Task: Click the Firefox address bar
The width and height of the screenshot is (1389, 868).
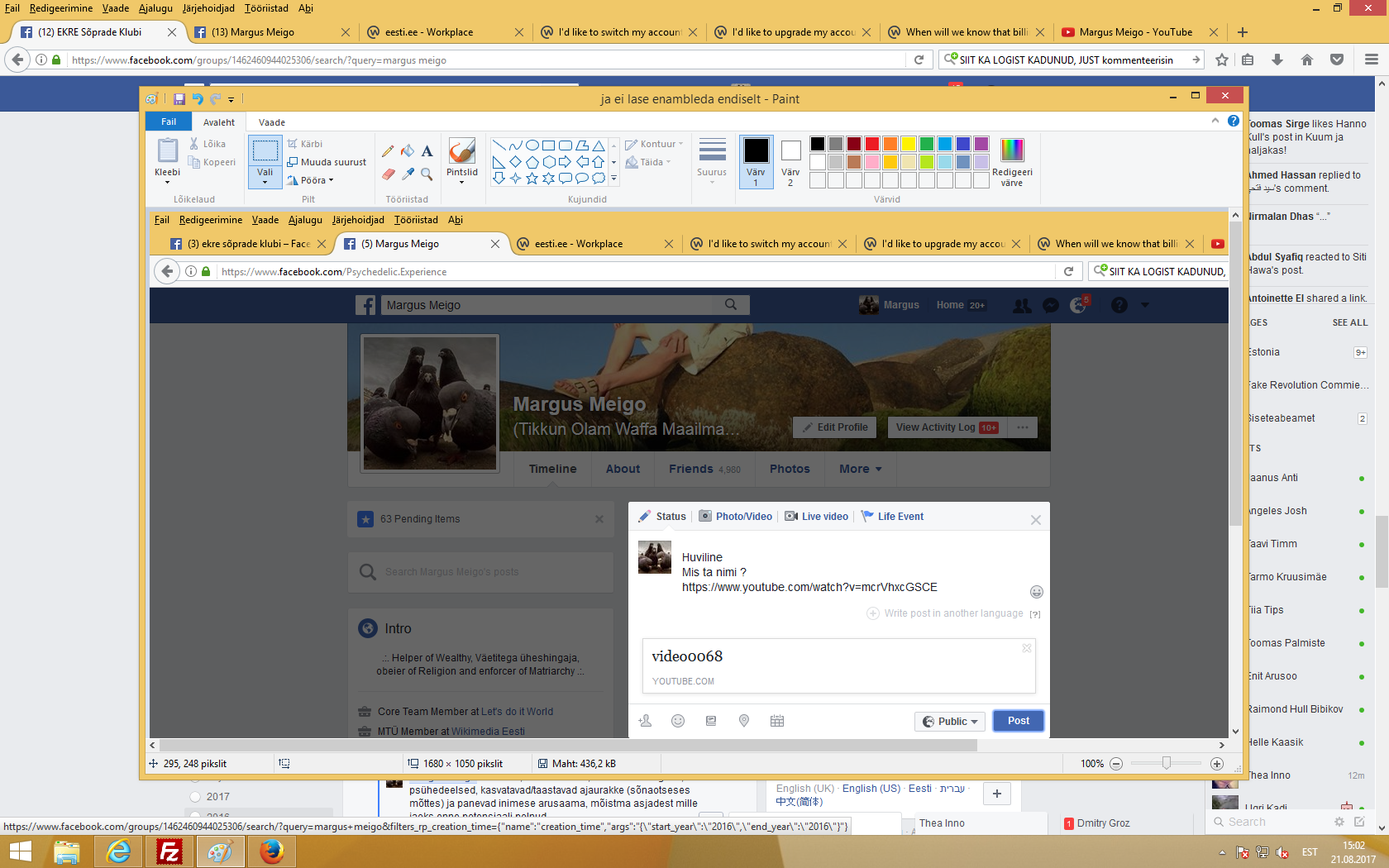Action: click(488, 60)
